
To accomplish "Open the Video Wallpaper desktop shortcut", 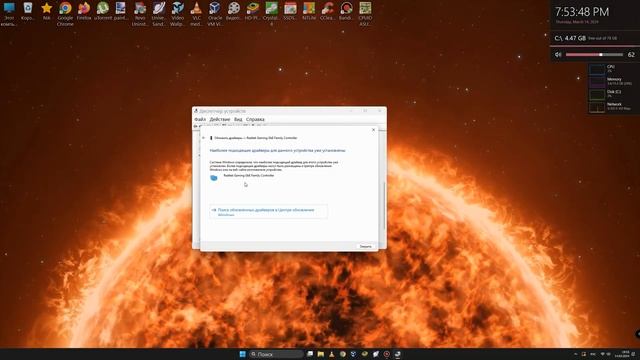I will click(177, 13).
